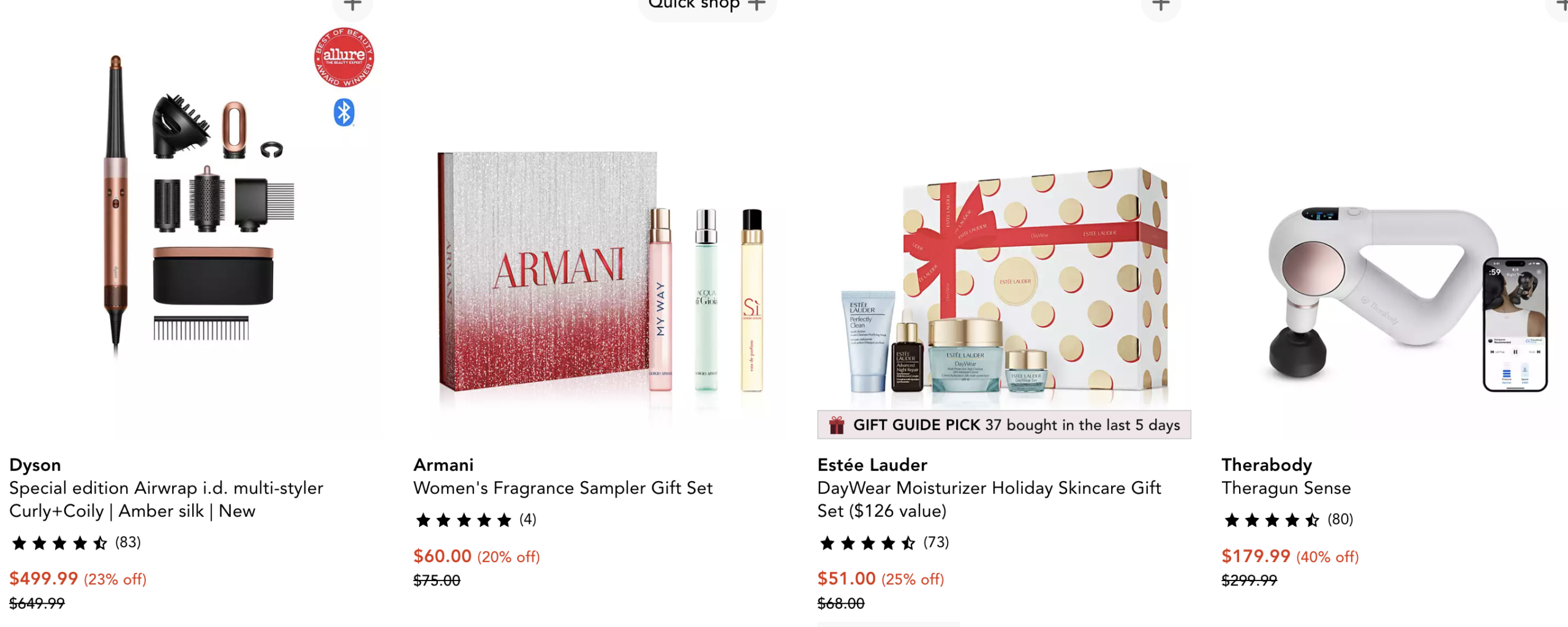Open Women's Fragrance Sampler Gift Set link
1568x627 pixels.
point(563,488)
